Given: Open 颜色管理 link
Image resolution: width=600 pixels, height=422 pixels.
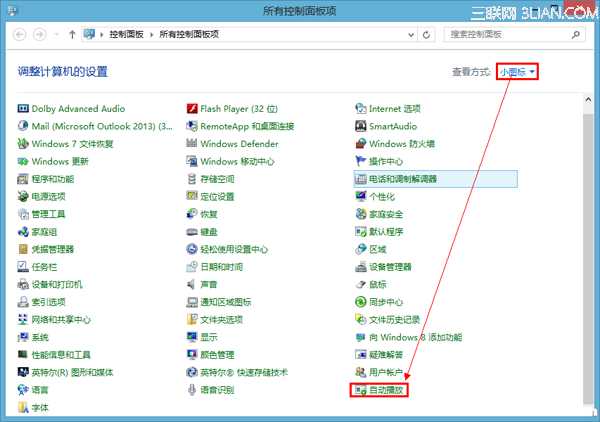Looking at the screenshot, I should coord(217,355).
